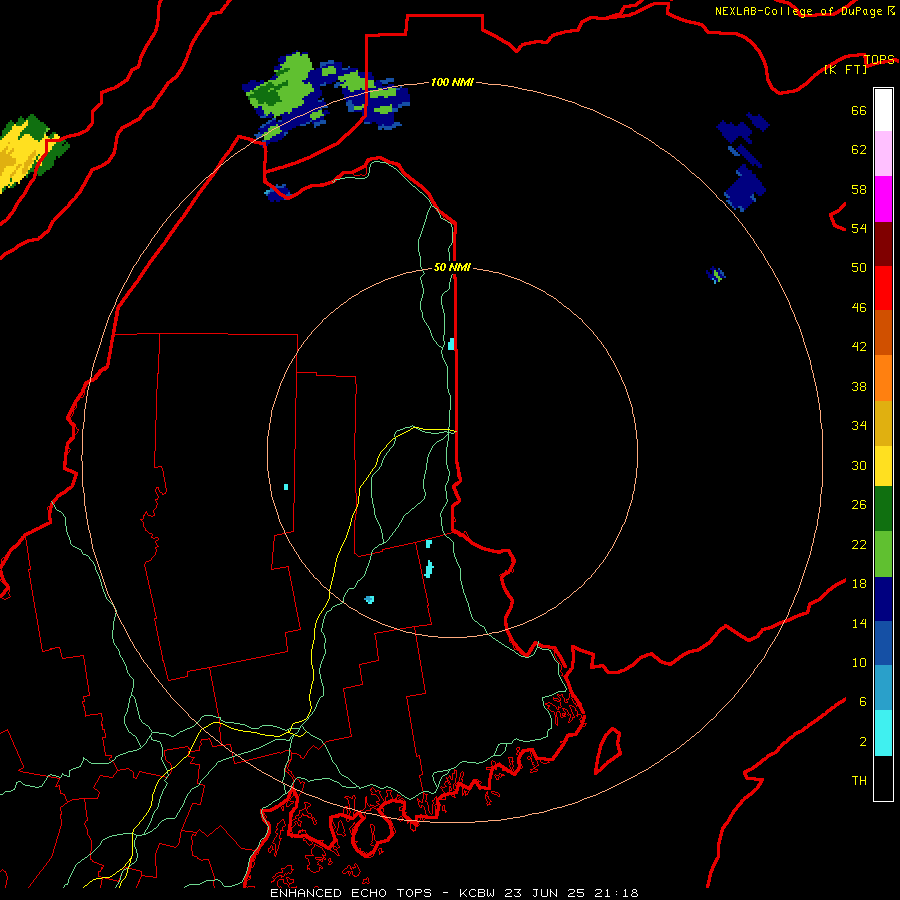The height and width of the screenshot is (900, 900).
Task: Click the orange 38-42 kft legend swatch
Action: [883, 378]
